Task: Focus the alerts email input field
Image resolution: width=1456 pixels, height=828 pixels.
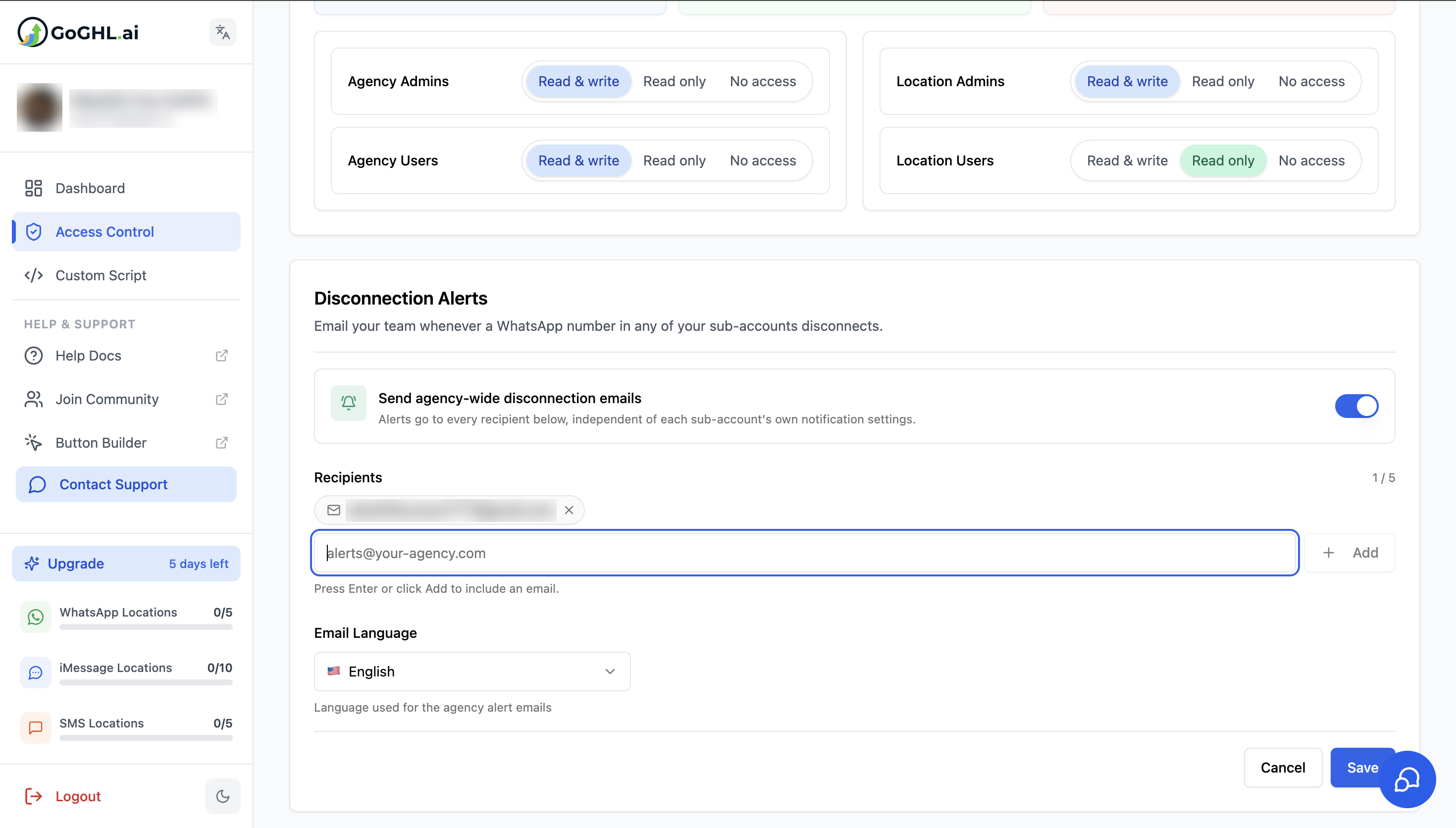Action: click(x=804, y=553)
